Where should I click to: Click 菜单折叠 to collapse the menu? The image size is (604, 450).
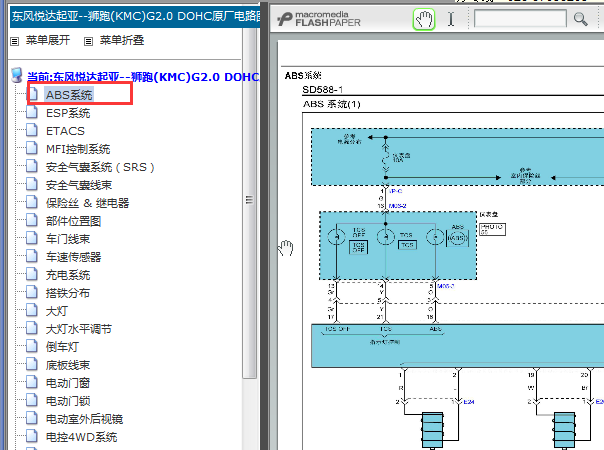coord(122,40)
